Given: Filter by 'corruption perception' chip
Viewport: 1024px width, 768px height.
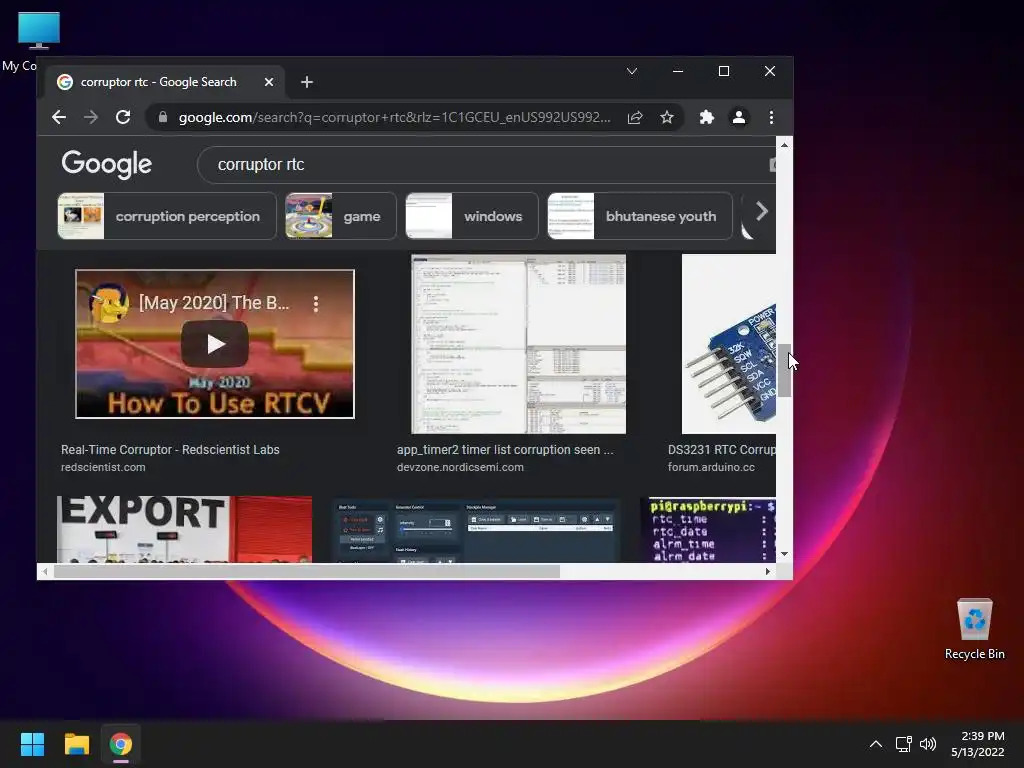Looking at the screenshot, I should coord(167,216).
